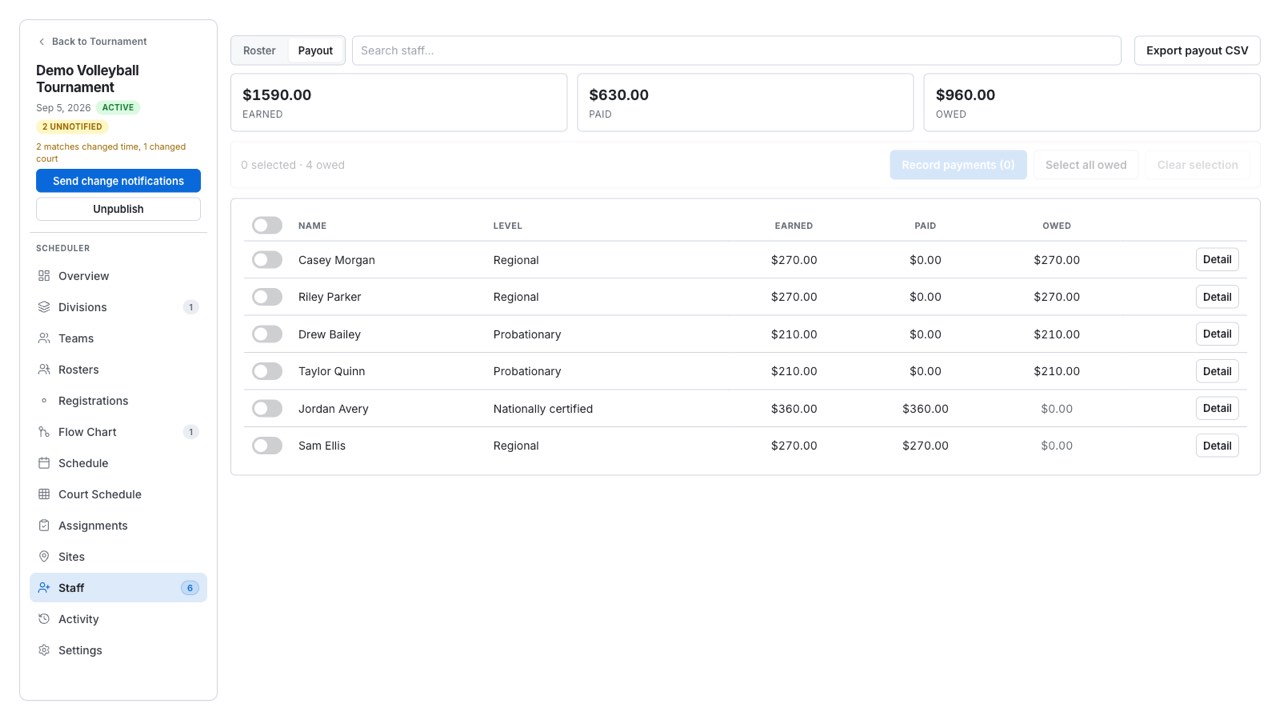Toggle selection switch for Sam Ellis

[x=267, y=445]
